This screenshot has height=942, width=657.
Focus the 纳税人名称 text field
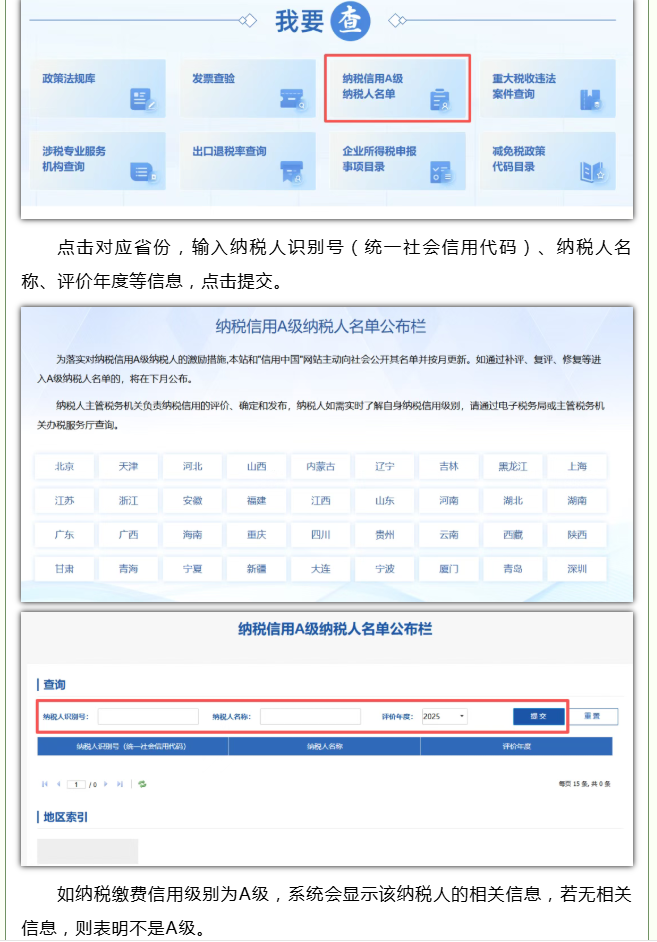[310, 717]
